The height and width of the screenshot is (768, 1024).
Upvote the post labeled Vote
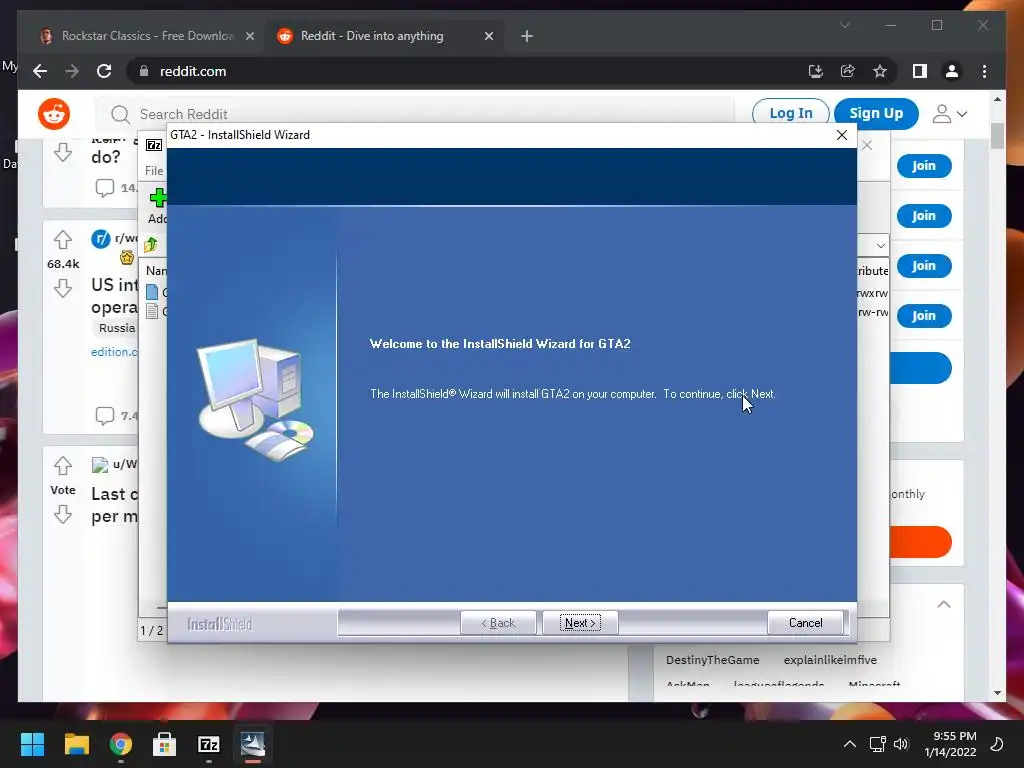point(63,466)
